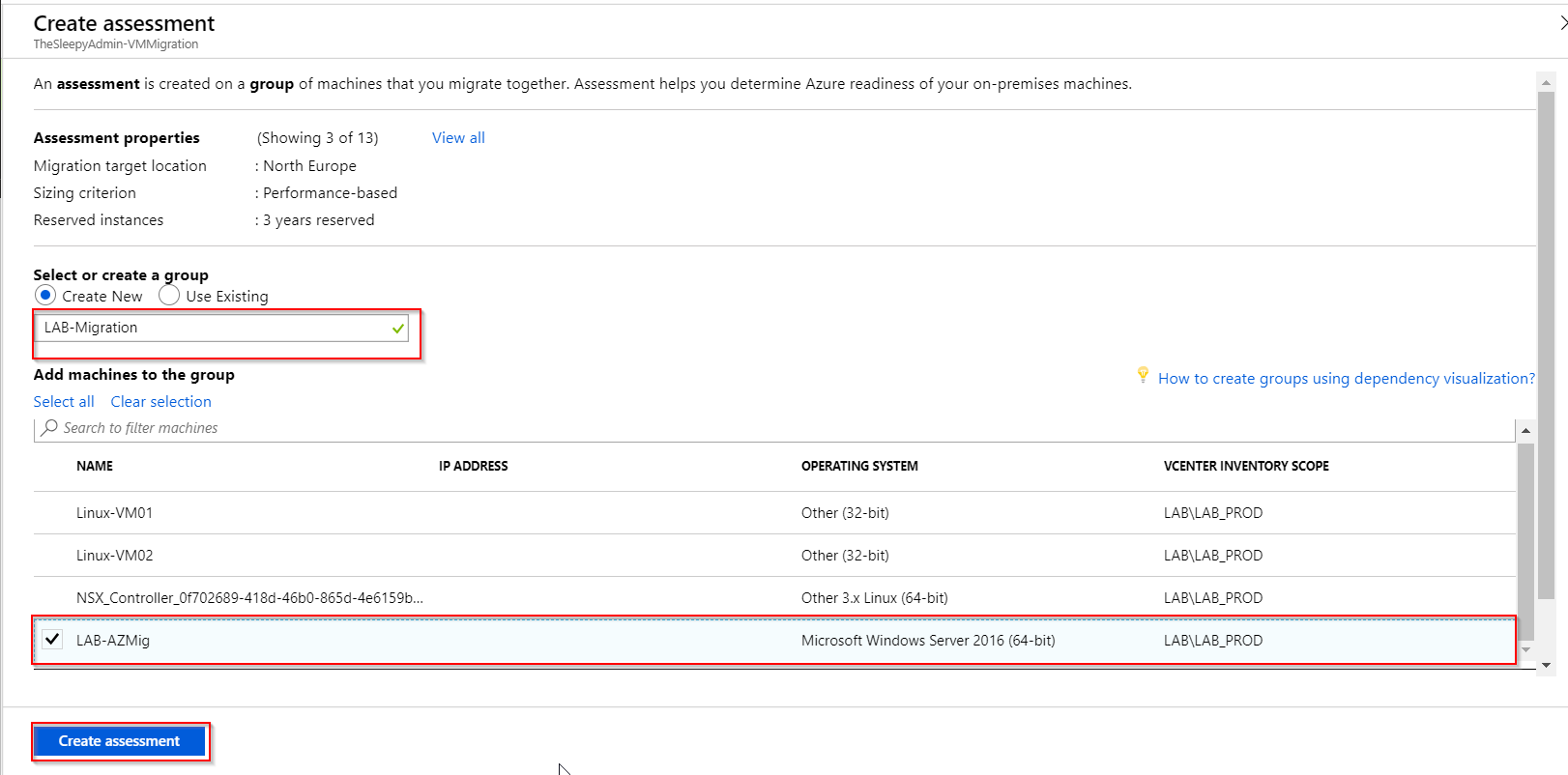Choose the Use Existing radio option
Screen dimensions: 1568x775
pos(169,295)
